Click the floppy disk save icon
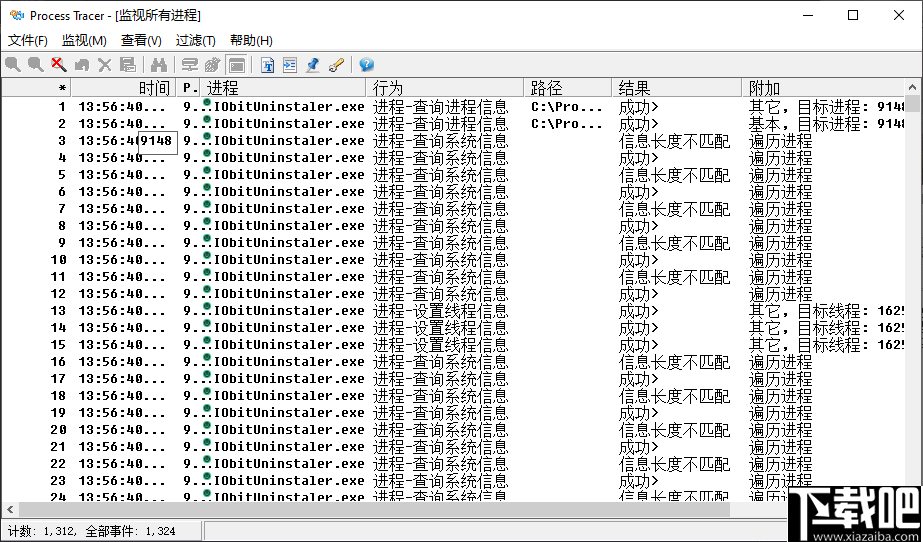The image size is (923, 542). point(128,64)
